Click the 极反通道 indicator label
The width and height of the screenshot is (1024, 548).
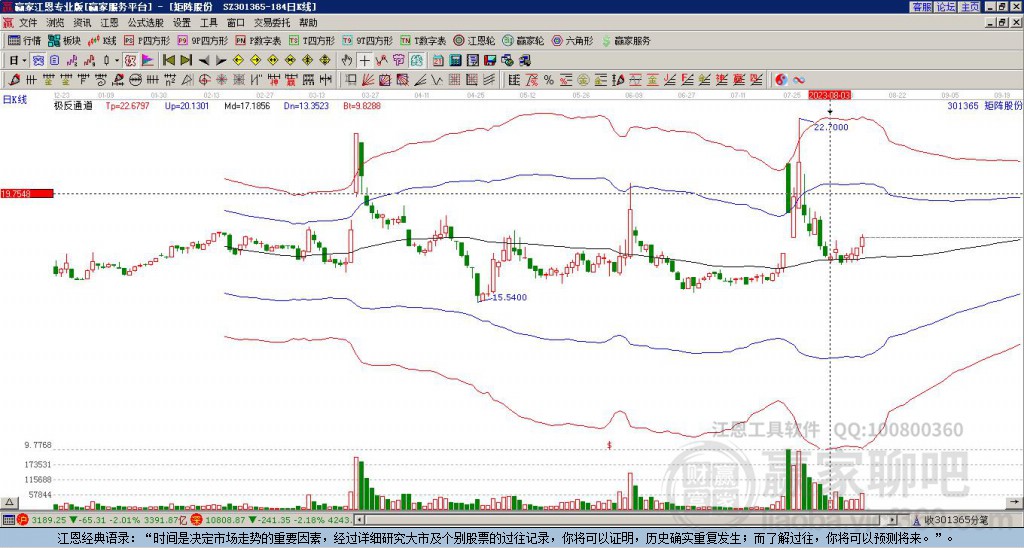click(73, 105)
